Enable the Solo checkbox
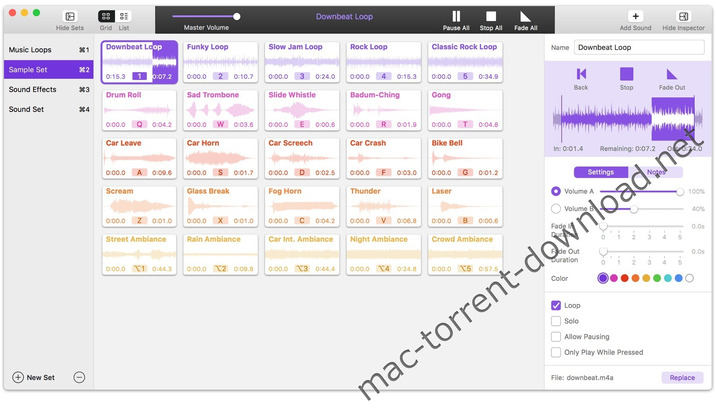The image size is (716, 408). (556, 321)
